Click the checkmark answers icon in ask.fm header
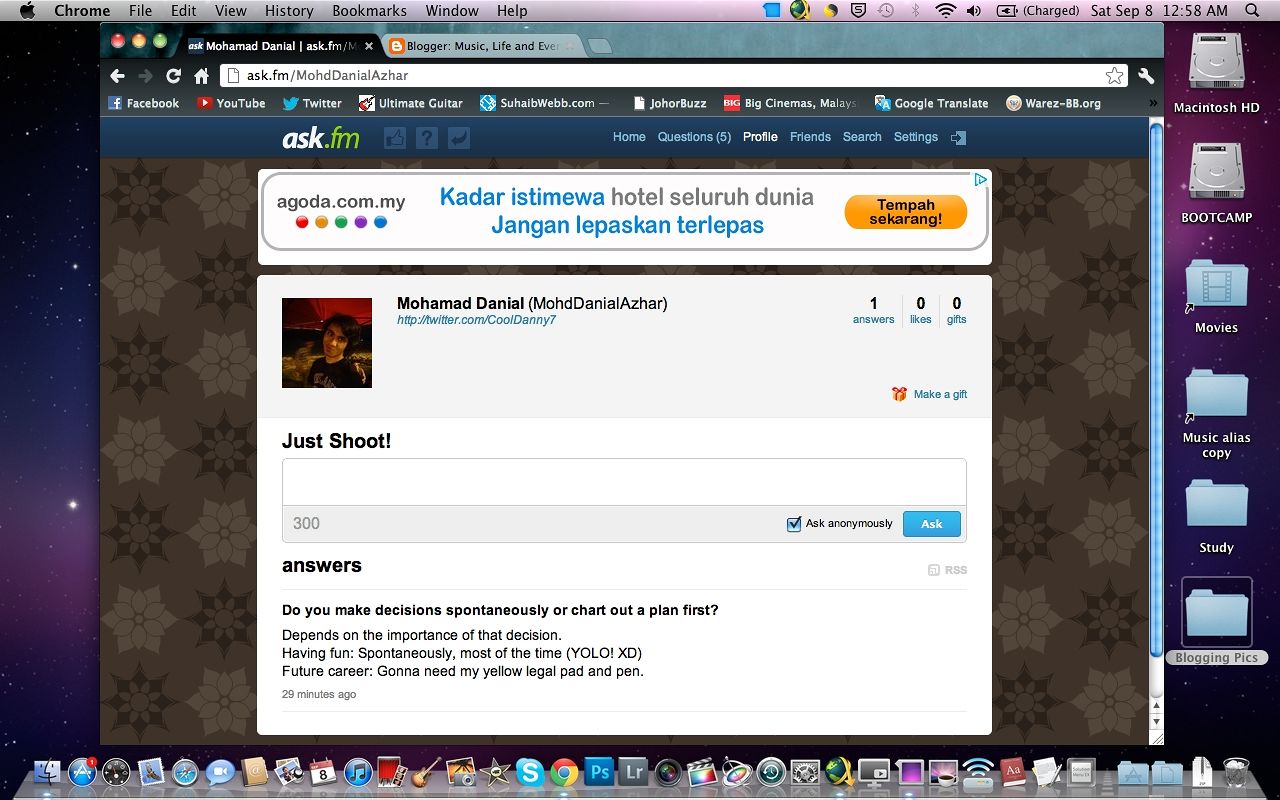Image resolution: width=1280 pixels, height=800 pixels. [459, 138]
